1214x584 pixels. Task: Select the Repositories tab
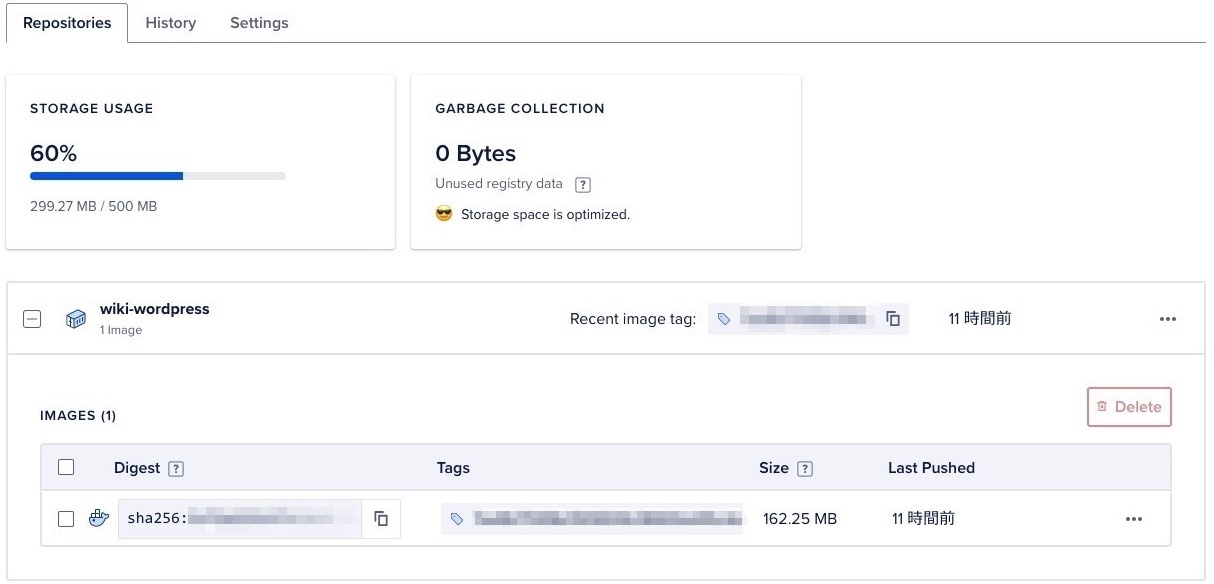pos(67,23)
